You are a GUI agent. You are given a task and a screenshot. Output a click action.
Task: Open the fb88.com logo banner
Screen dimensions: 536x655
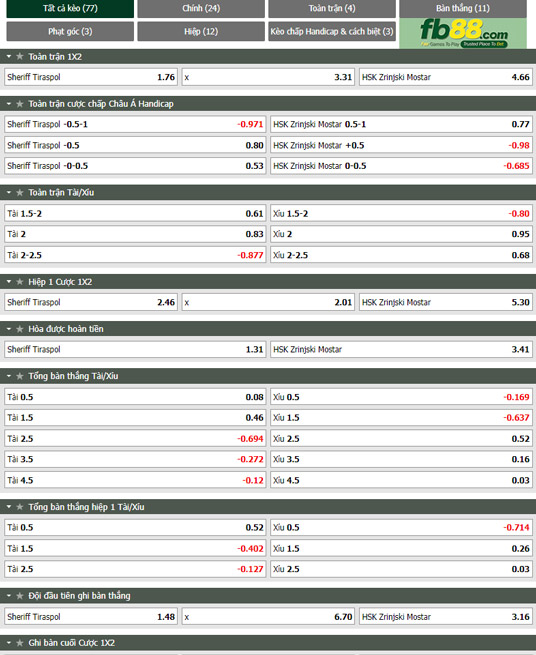(x=463, y=33)
